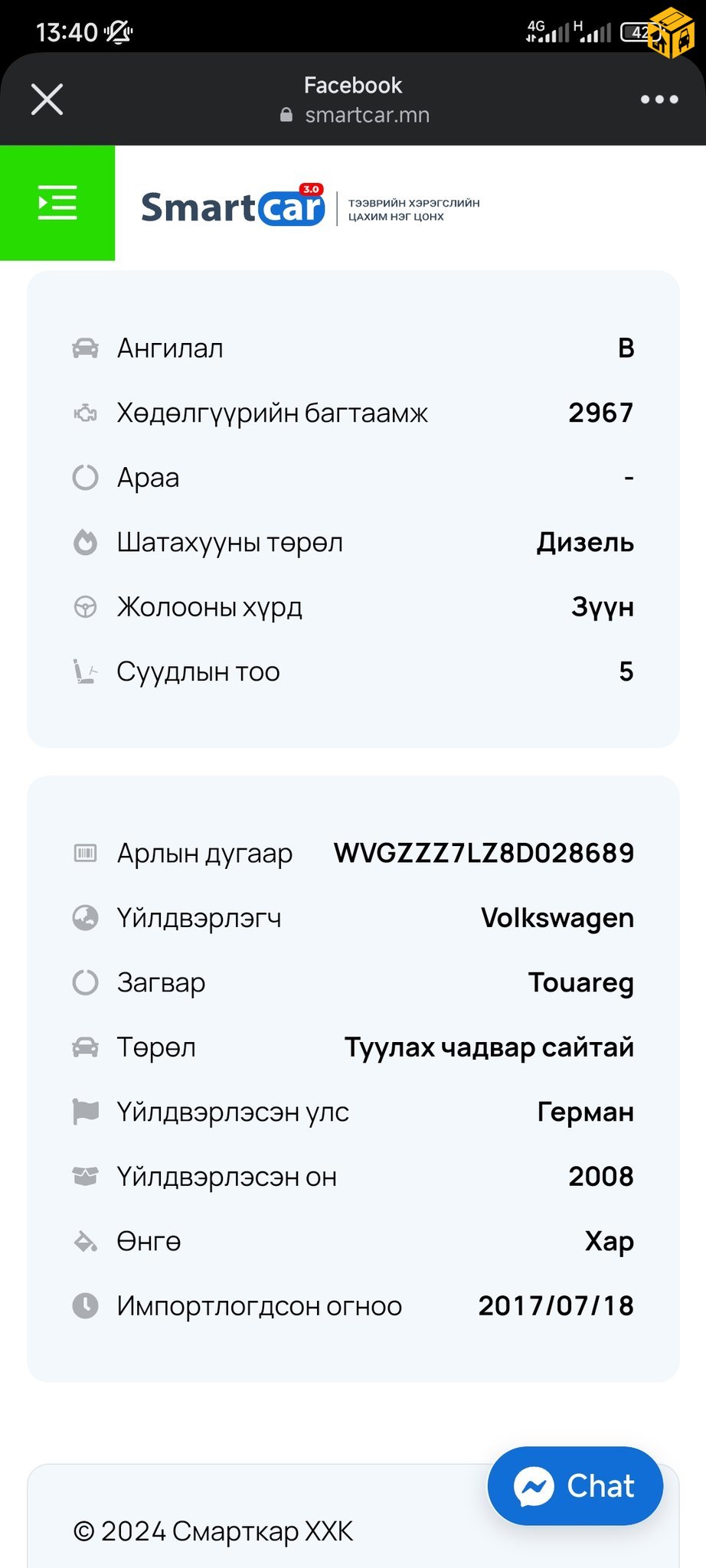The height and width of the screenshot is (1568, 706).
Task: Tap the Volkswagen manufacturer value
Action: pyautogui.click(x=557, y=917)
